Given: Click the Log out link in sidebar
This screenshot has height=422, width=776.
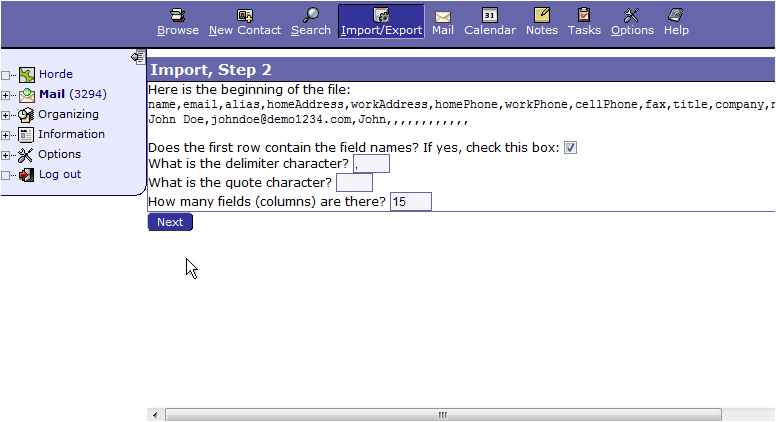Looking at the screenshot, I should pos(59,174).
